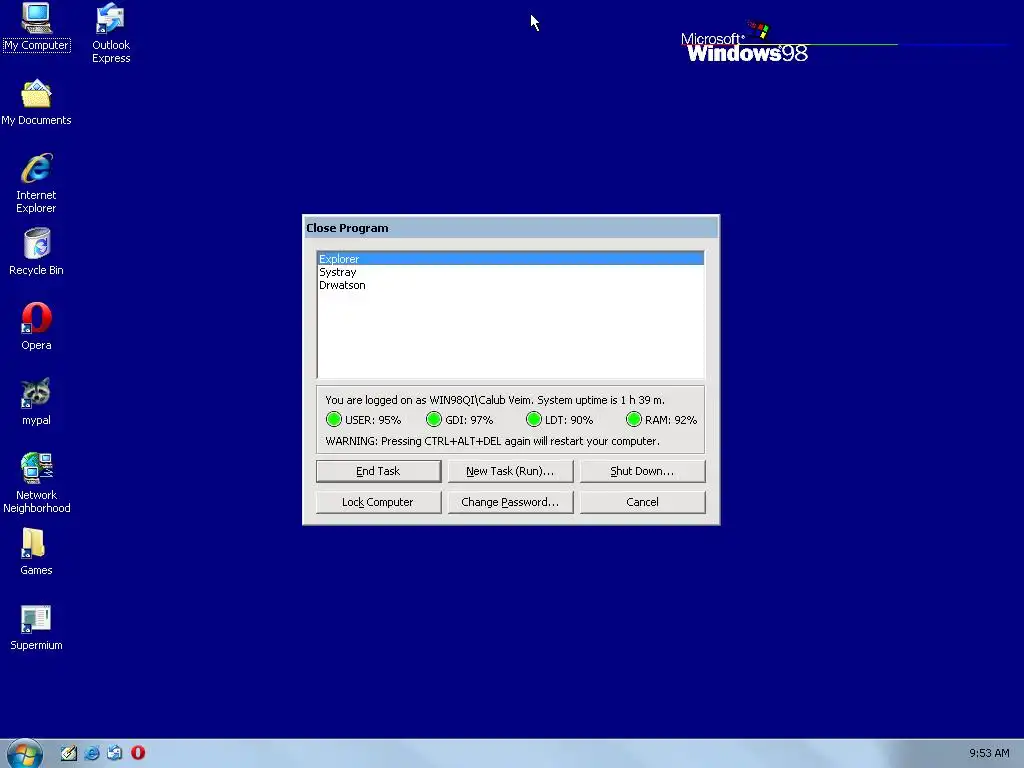Viewport: 1024px width, 768px height.
Task: Click the Shut Down... button
Action: (x=642, y=471)
